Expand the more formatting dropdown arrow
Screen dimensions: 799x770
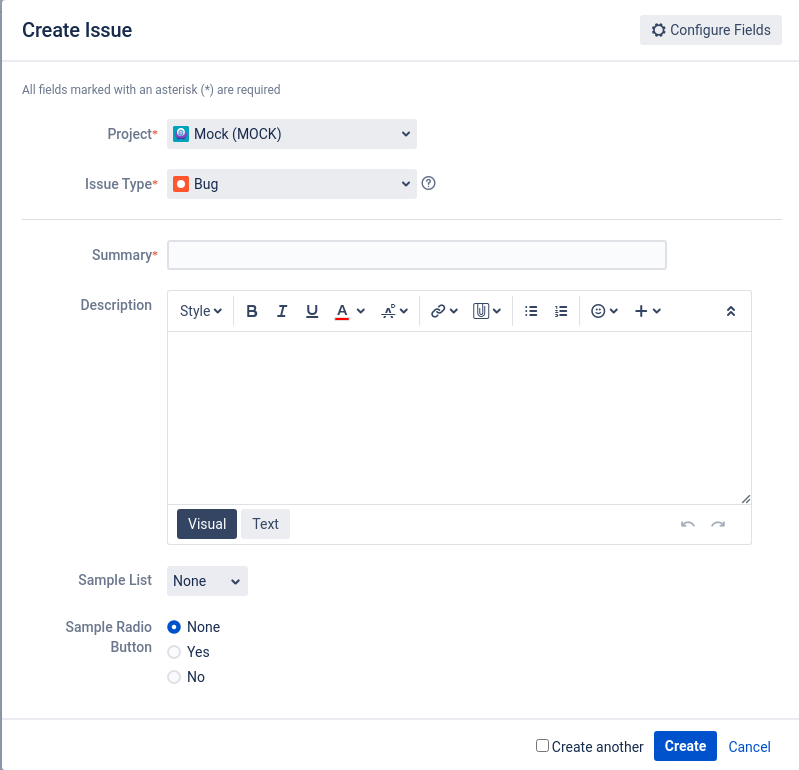pos(404,311)
